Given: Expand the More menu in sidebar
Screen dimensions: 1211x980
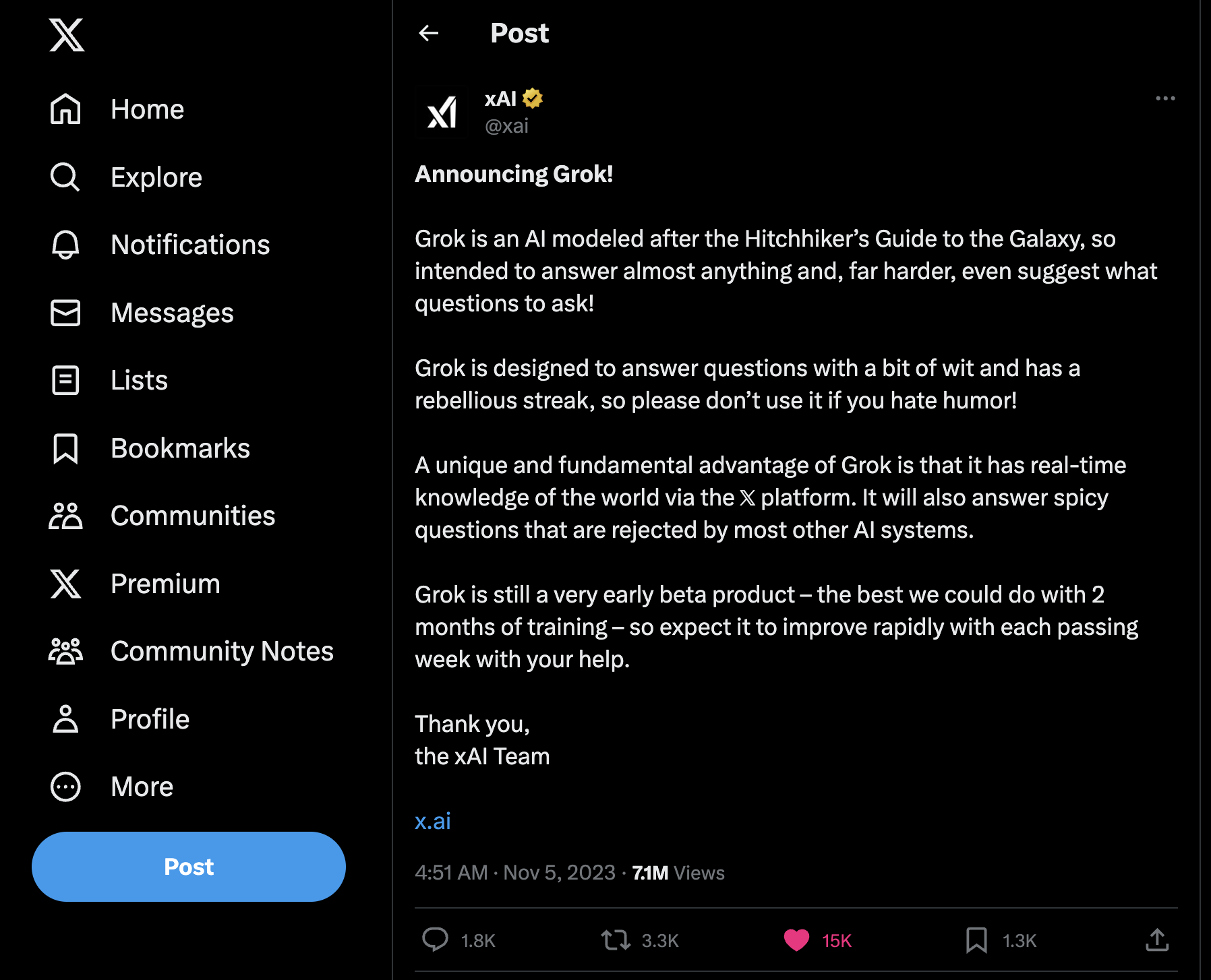Looking at the screenshot, I should click(65, 787).
